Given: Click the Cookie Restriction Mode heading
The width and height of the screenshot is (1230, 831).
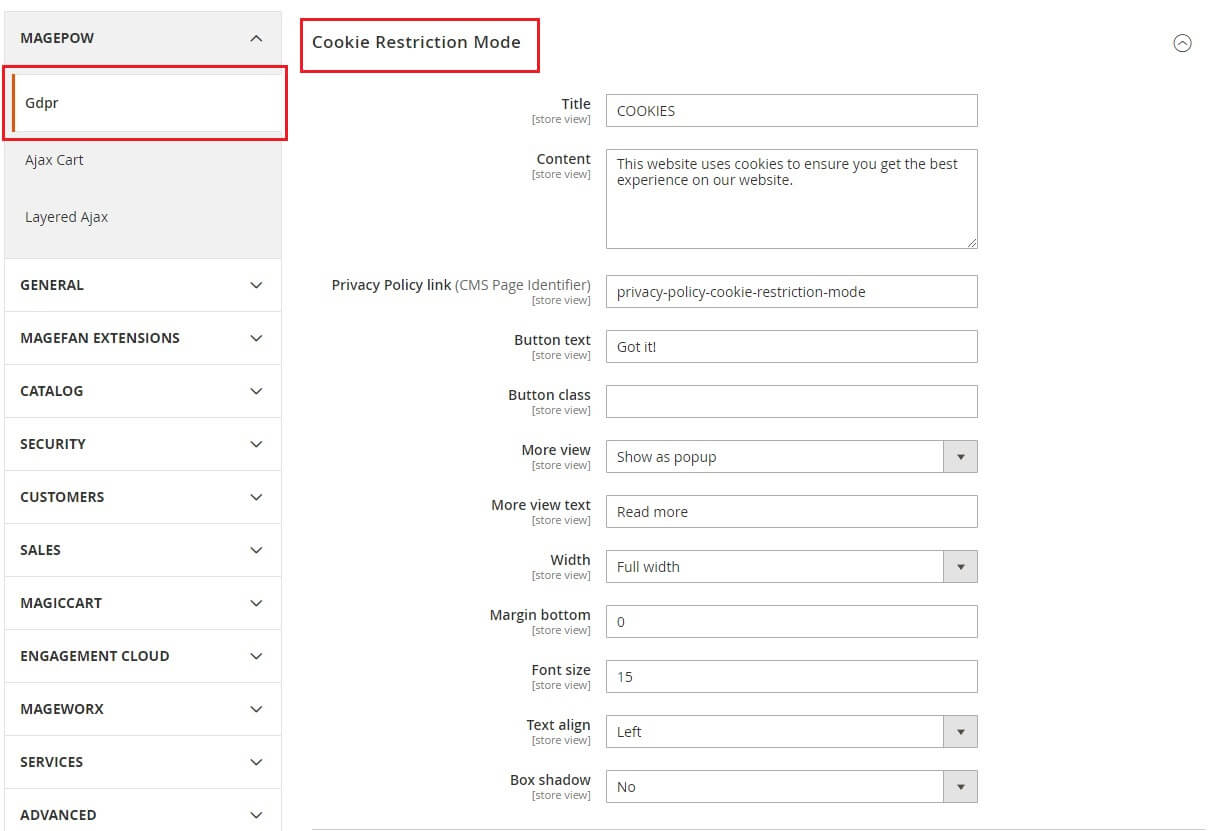Looking at the screenshot, I should (x=416, y=42).
